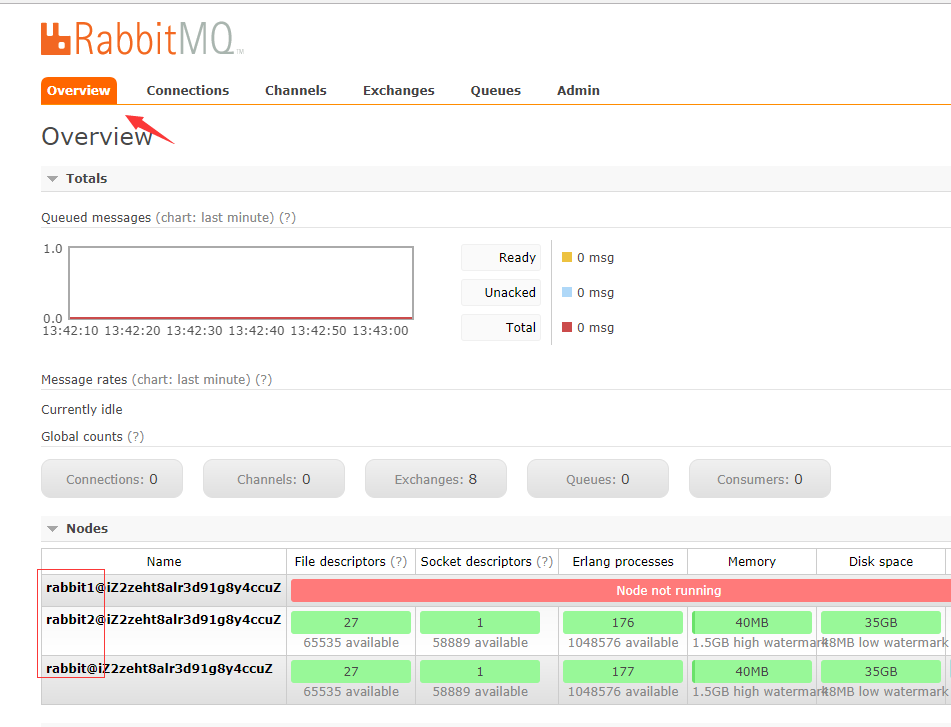Screen dimensions: 951x727
Task: Open node rabbit@iZ2zeht8alr3d91g8y4ccuZ
Action: point(160,669)
